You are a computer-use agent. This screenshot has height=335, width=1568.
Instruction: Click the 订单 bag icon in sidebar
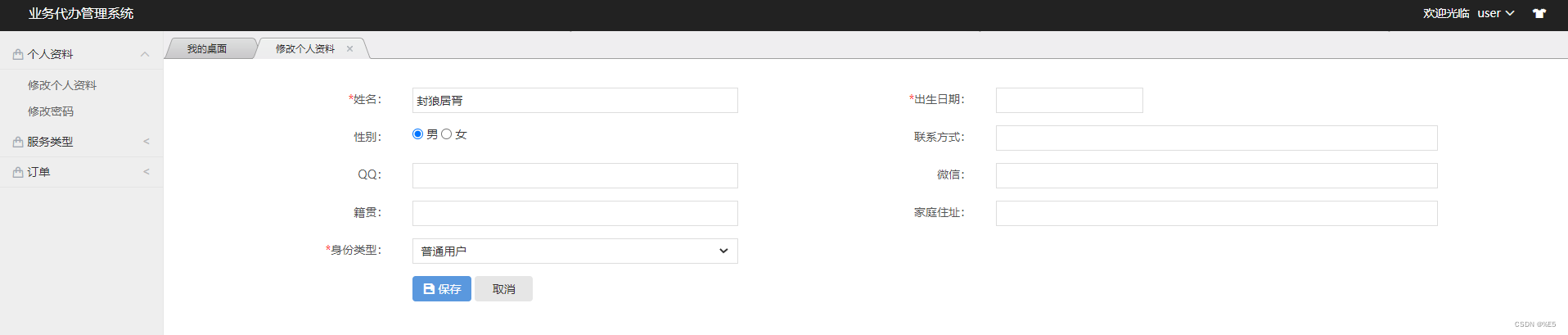click(18, 172)
